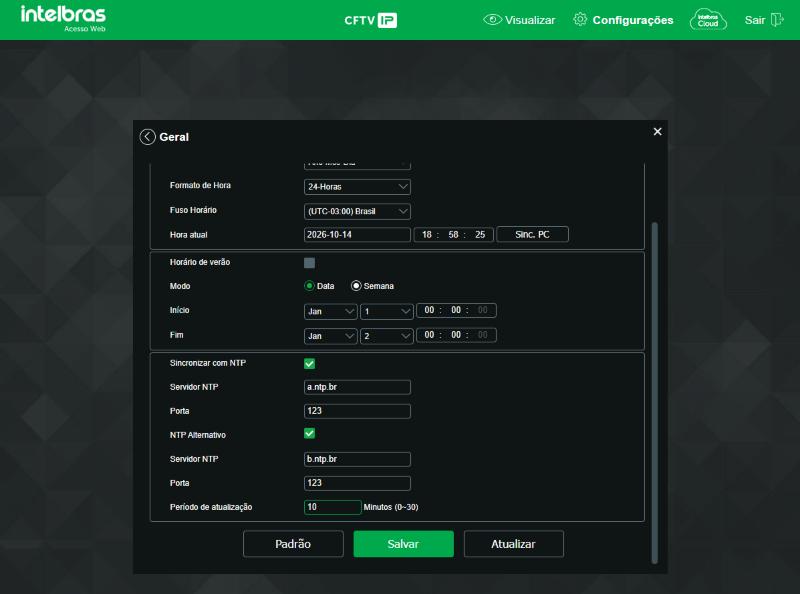This screenshot has width=800, height=594.
Task: Click the minutes value 58 in Hora atual
Action: point(453,235)
